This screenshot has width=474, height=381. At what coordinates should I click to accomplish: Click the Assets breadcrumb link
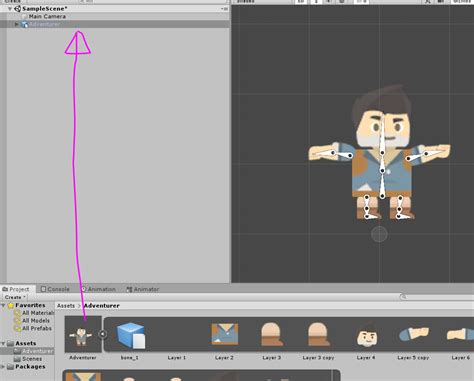pyautogui.click(x=66, y=306)
